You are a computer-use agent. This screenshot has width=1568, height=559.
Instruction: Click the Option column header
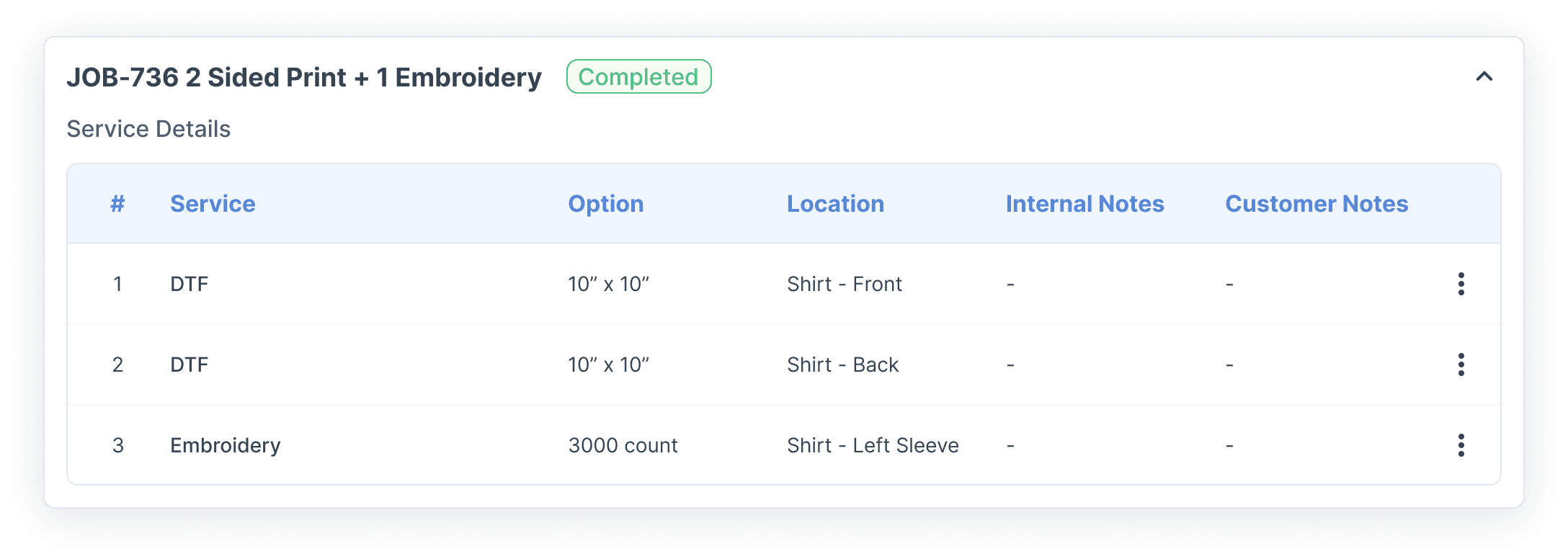(x=605, y=204)
